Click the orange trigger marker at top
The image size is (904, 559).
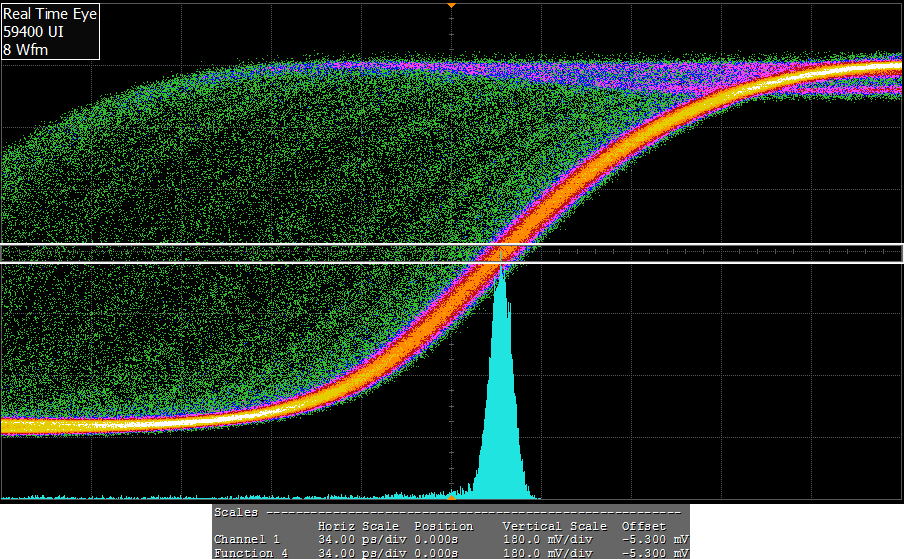point(451,5)
